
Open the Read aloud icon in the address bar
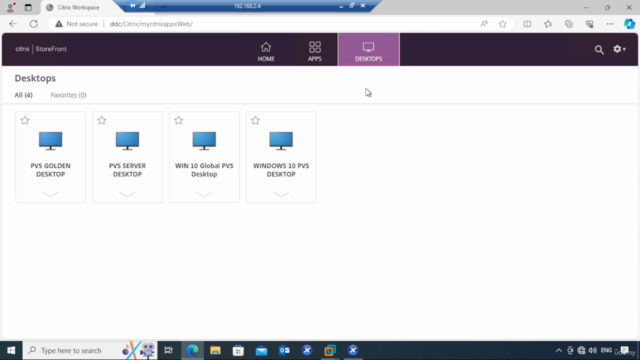pyautogui.click(x=484, y=24)
